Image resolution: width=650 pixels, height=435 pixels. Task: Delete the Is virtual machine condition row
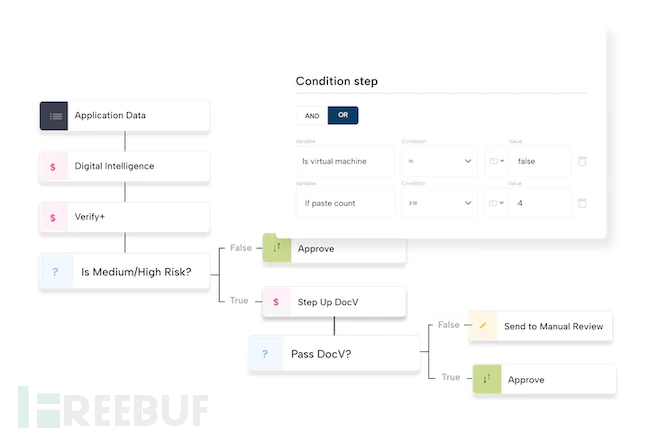[583, 161]
